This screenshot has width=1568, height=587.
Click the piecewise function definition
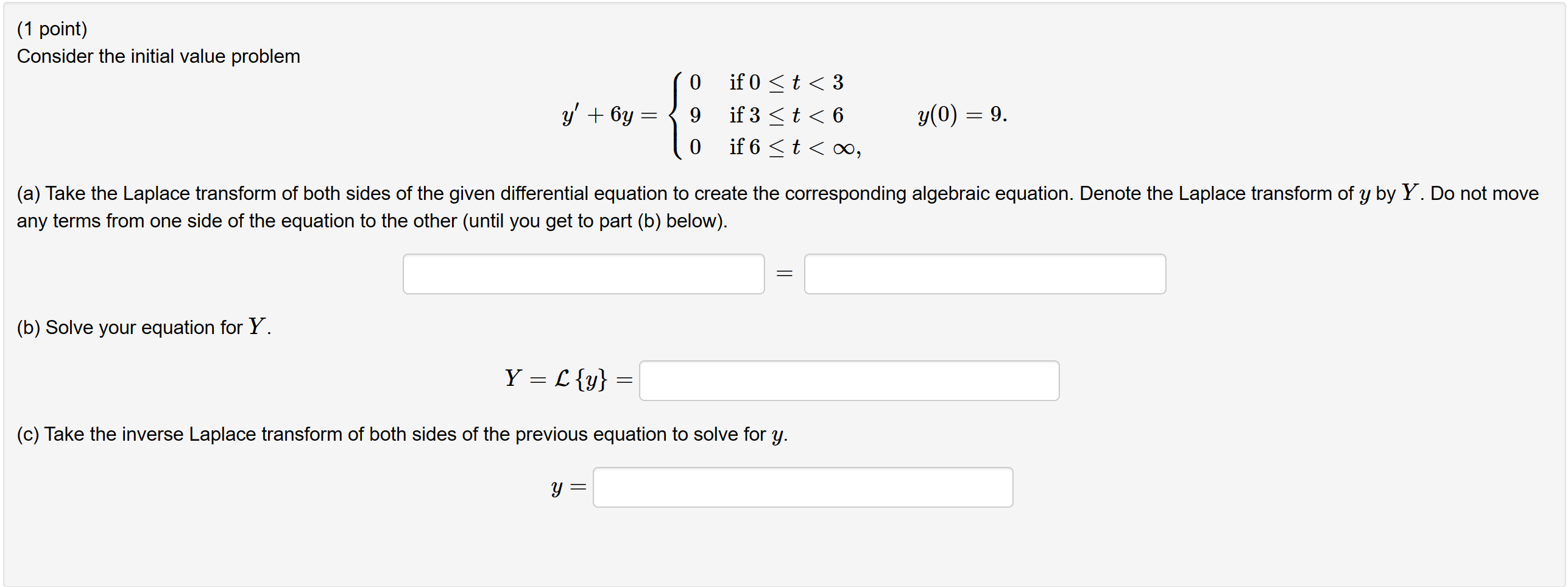click(765, 115)
